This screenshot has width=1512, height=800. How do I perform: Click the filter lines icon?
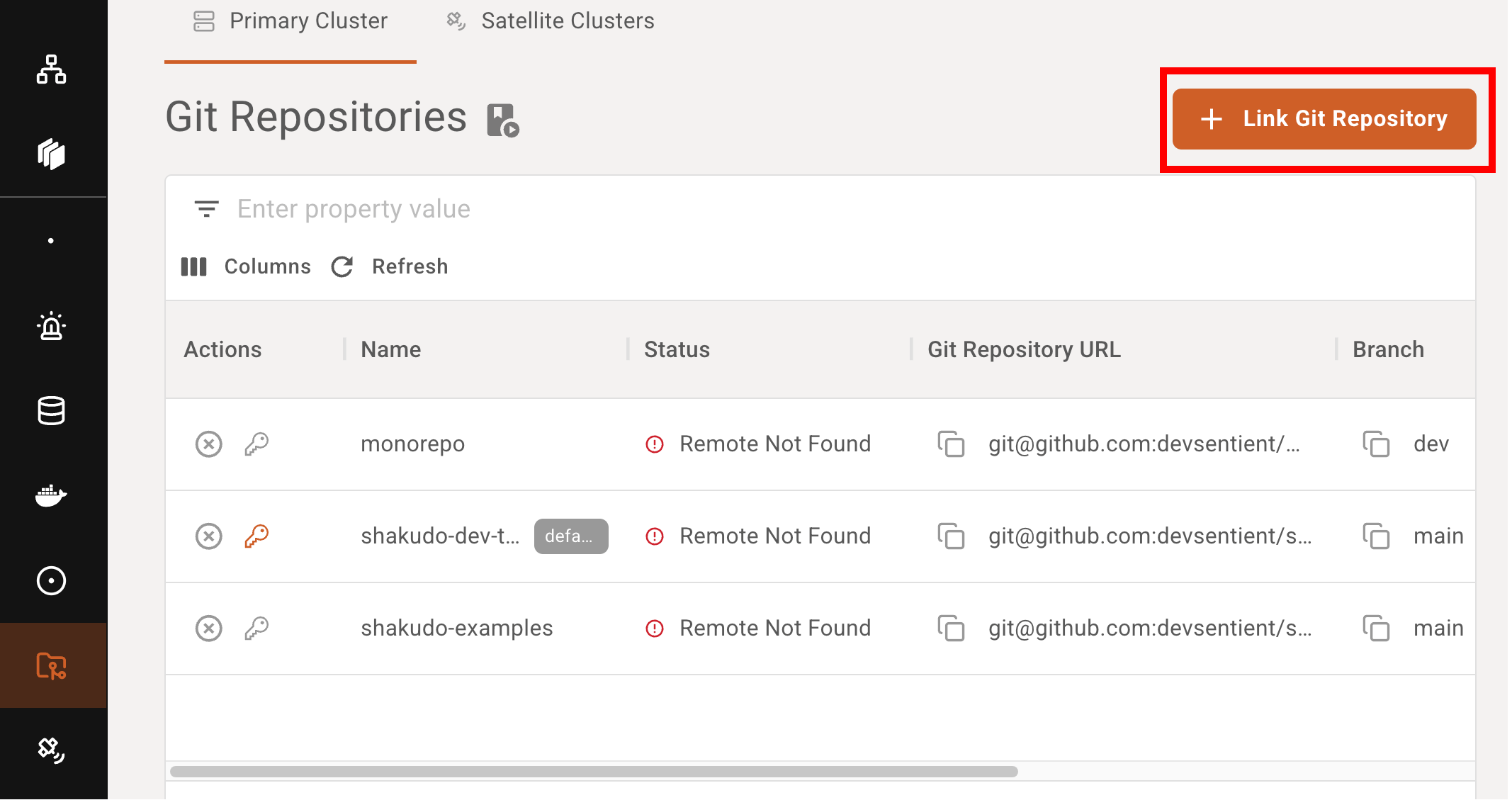point(206,209)
